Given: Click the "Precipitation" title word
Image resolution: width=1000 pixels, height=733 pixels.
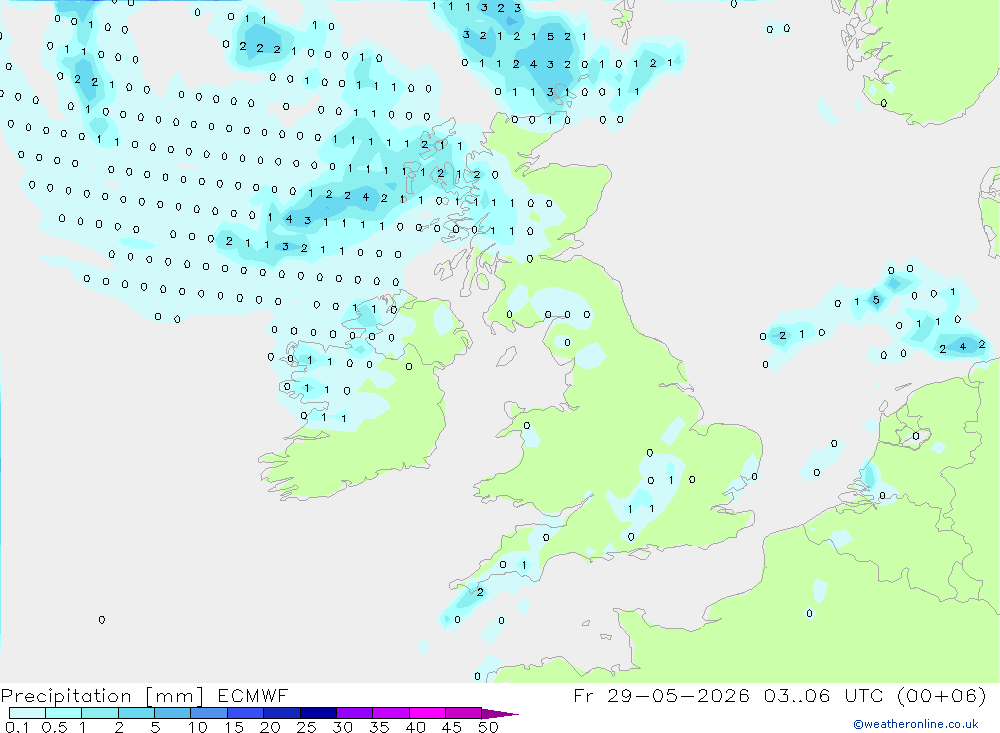Looking at the screenshot, I should (66, 696).
